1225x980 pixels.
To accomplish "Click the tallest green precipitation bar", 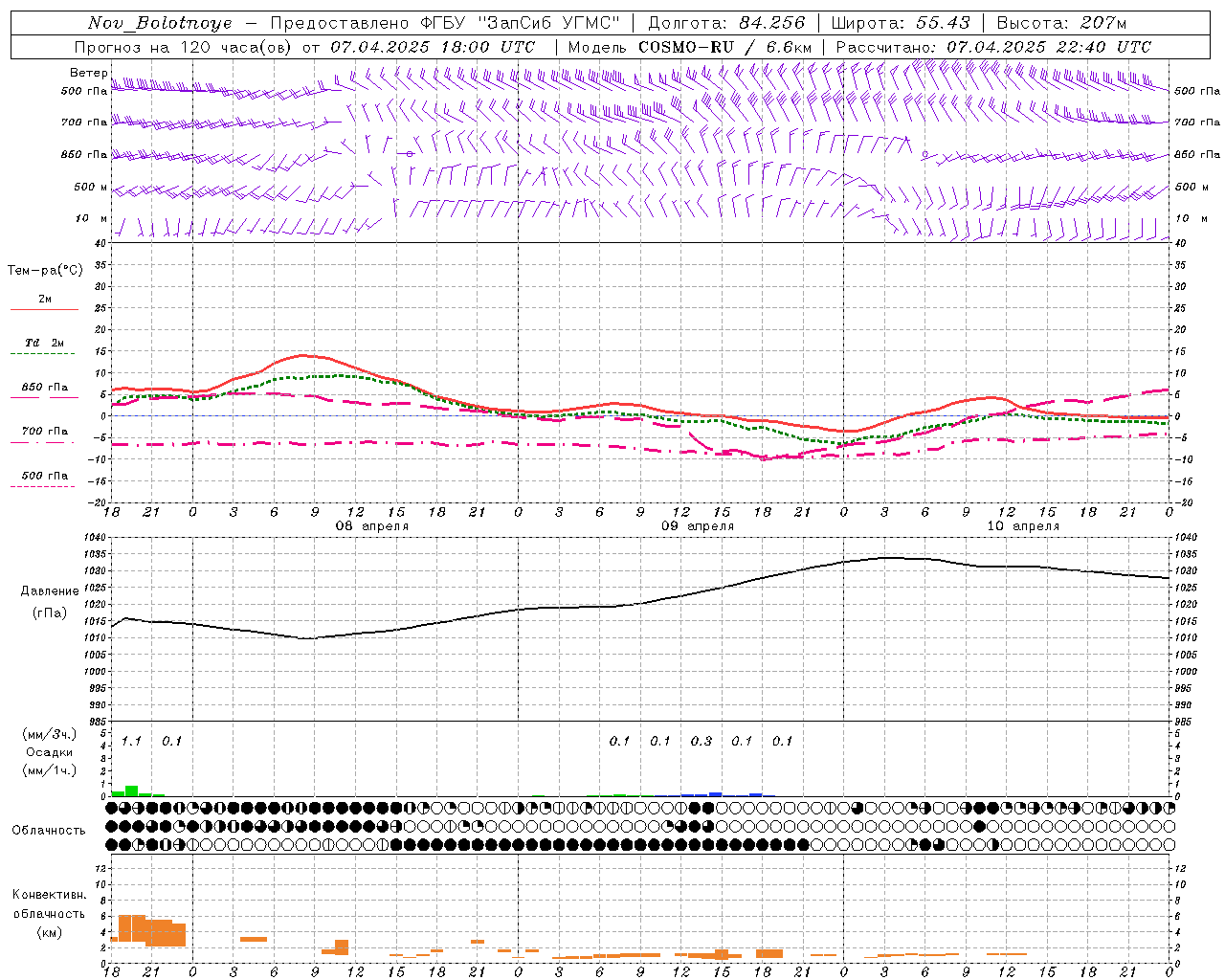I will 132,791.
